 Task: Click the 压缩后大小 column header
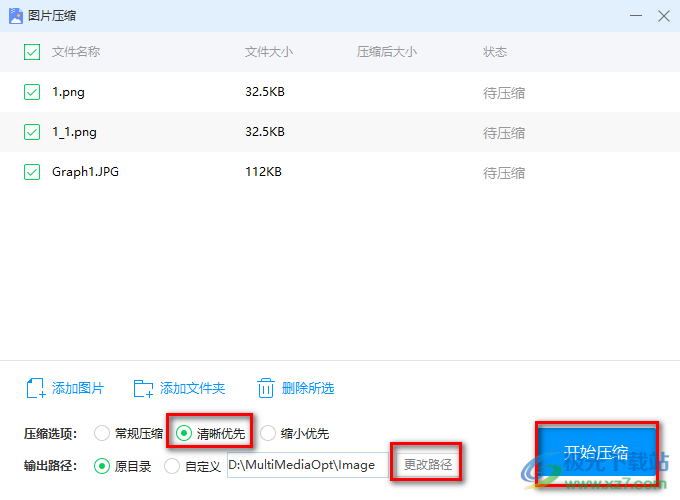387,52
